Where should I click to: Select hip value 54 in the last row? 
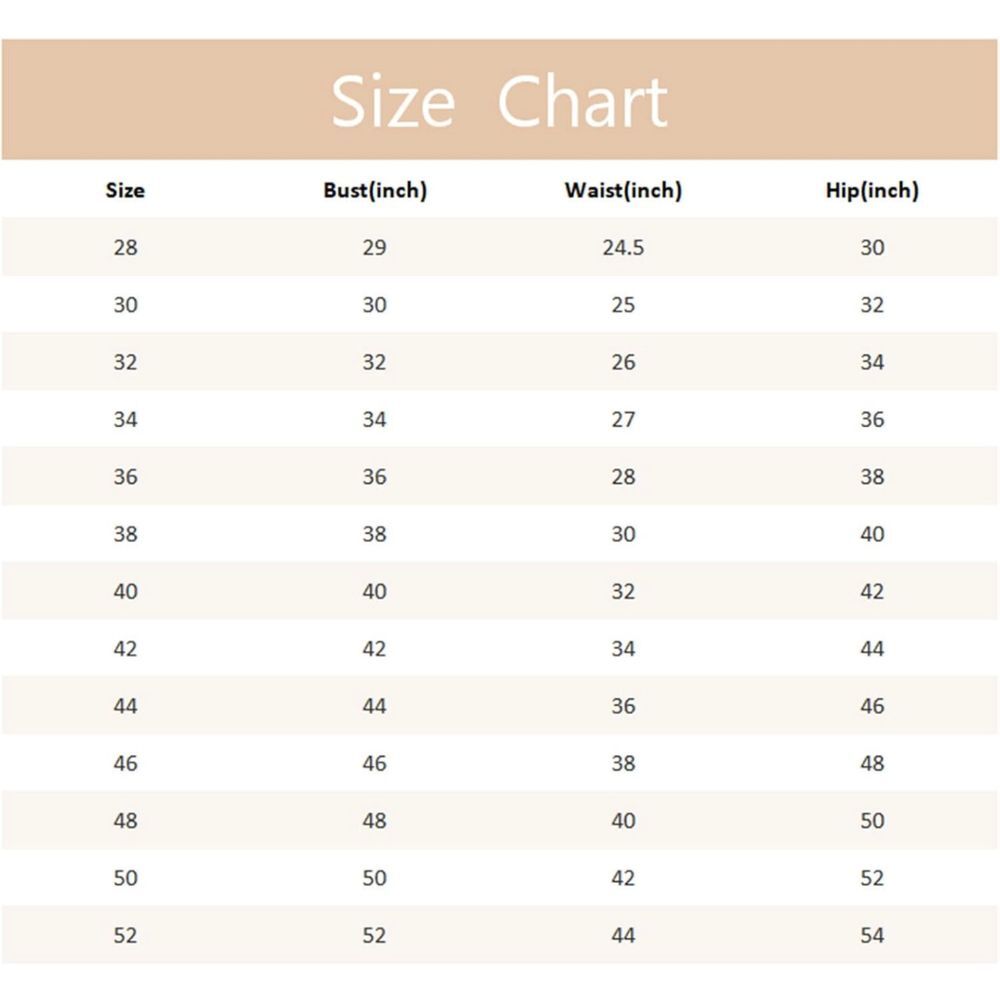[x=872, y=935]
